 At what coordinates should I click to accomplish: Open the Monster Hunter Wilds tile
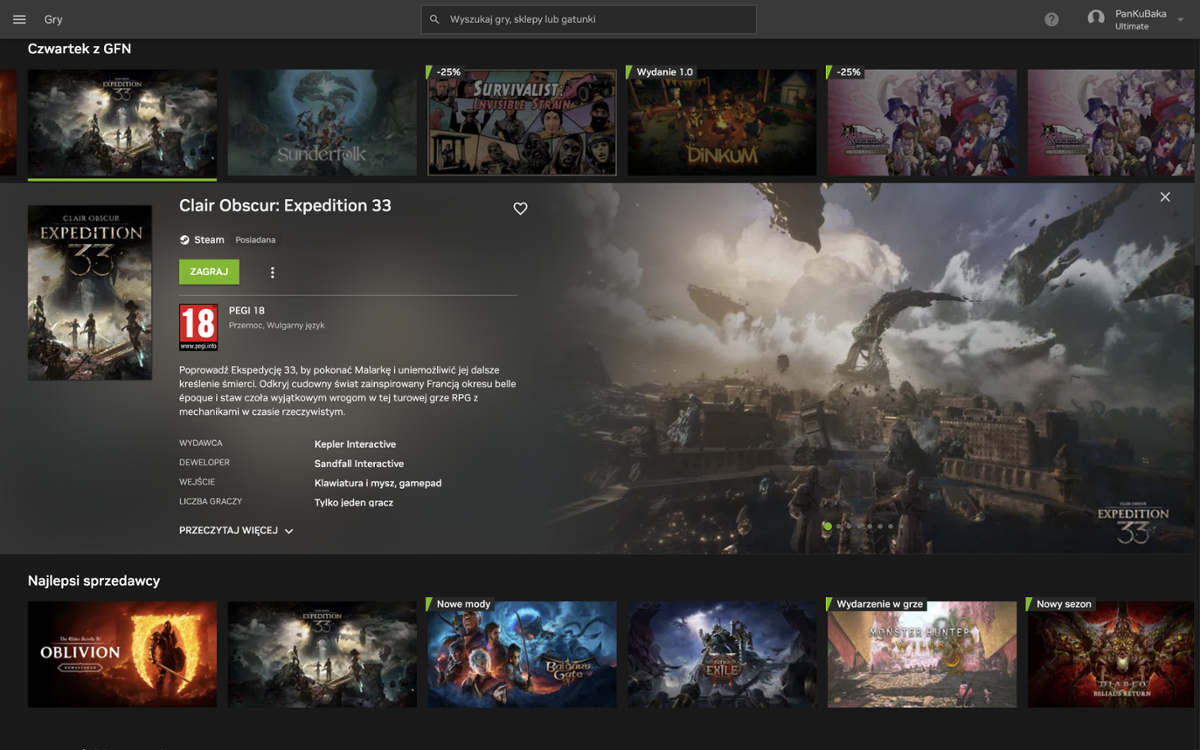point(922,654)
